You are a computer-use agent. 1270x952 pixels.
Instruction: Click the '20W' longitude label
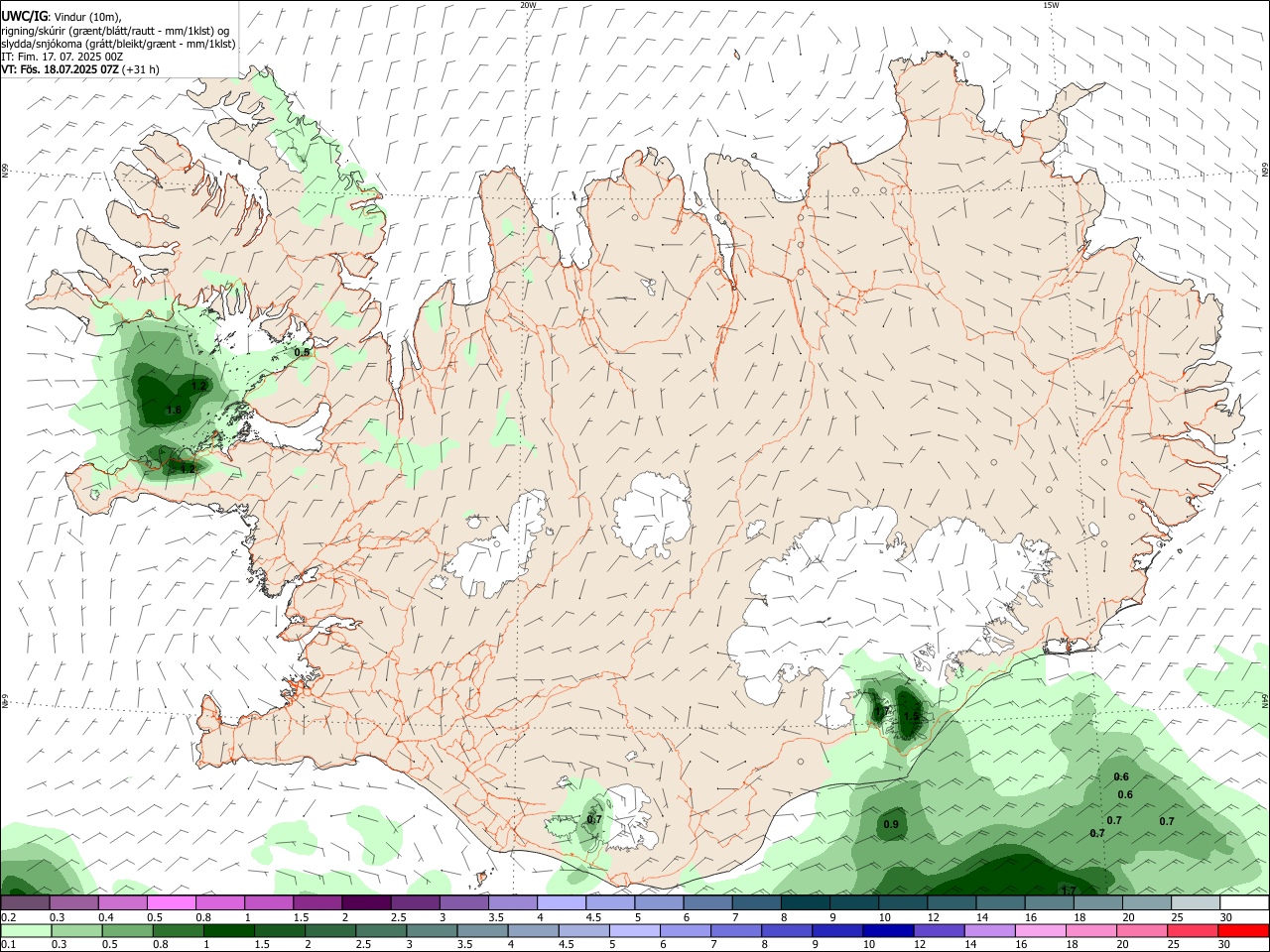tap(528, 5)
